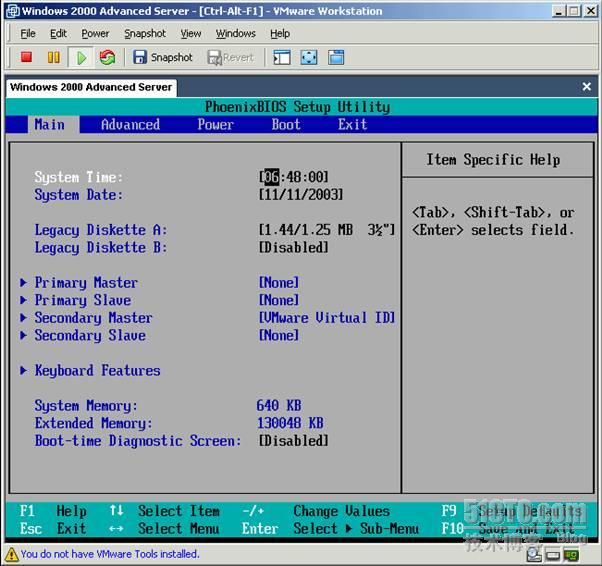Click the Boot-time Diagnostic Screen Disabled value
Image resolution: width=602 pixels, height=566 pixels.
tap(294, 441)
